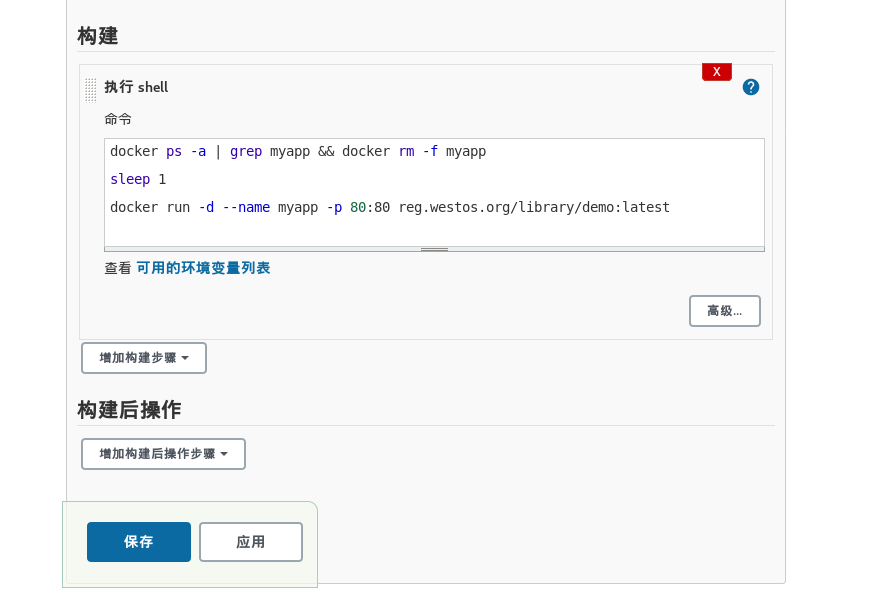Click the 命令 label
Screen dimensions: 896x609
point(118,119)
